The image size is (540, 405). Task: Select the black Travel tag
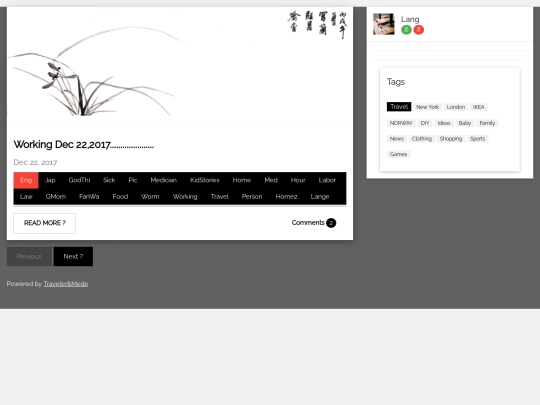coord(399,107)
